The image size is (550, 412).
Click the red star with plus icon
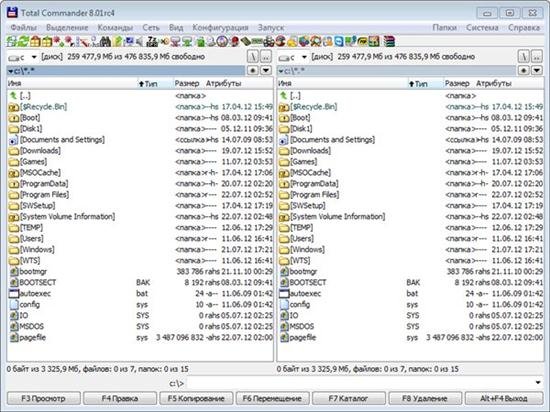tap(59, 41)
